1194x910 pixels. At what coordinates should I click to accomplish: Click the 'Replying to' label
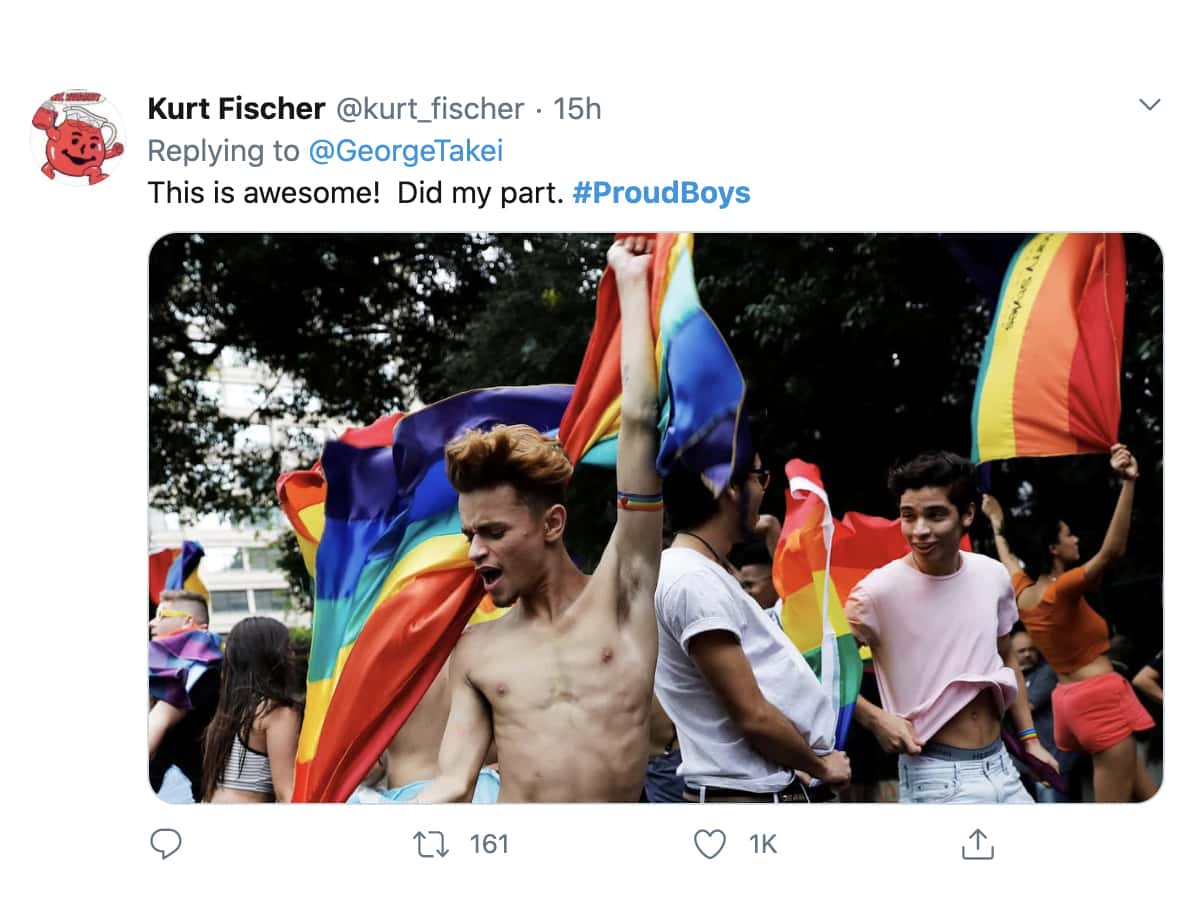point(223,151)
